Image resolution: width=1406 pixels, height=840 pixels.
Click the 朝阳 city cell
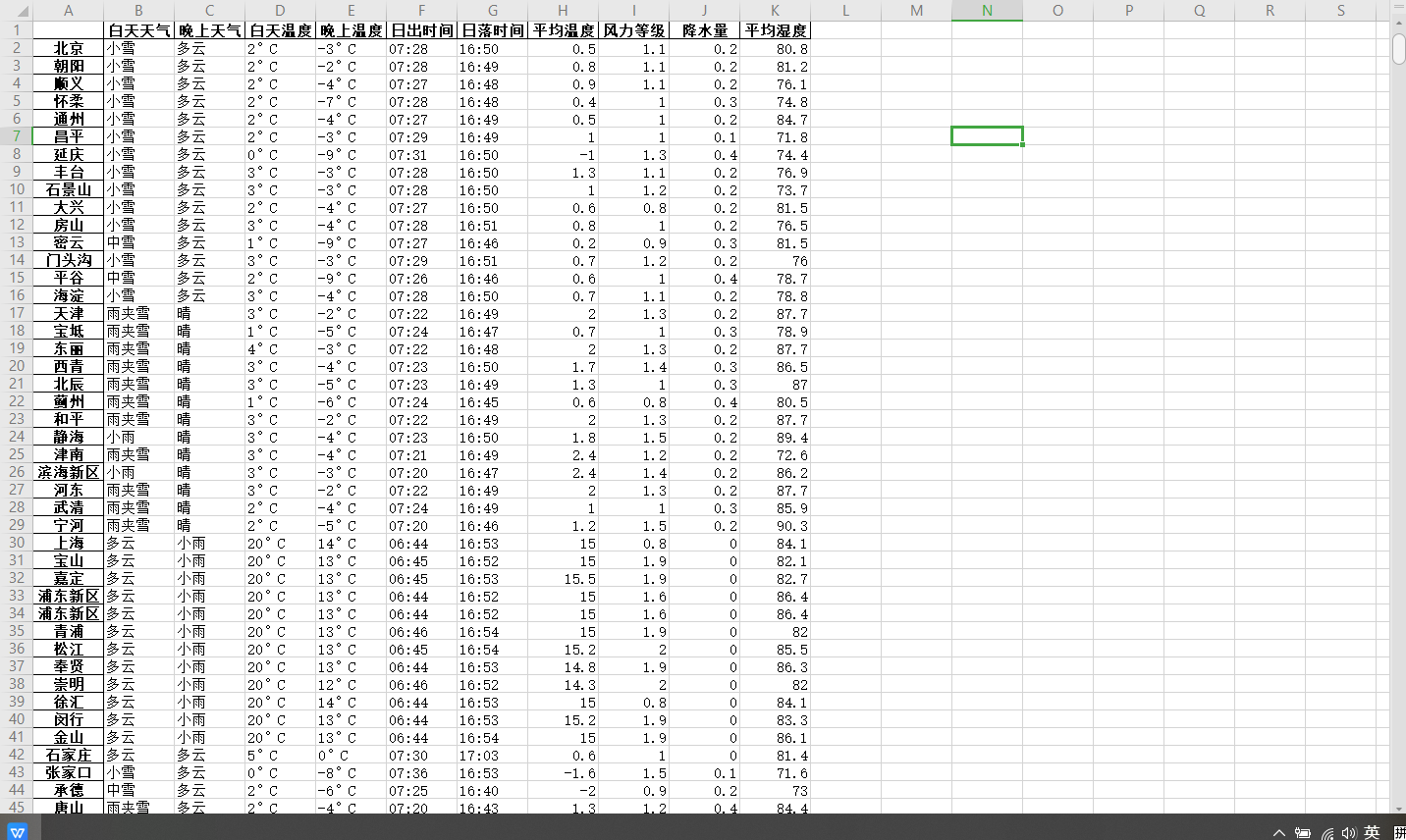click(68, 66)
